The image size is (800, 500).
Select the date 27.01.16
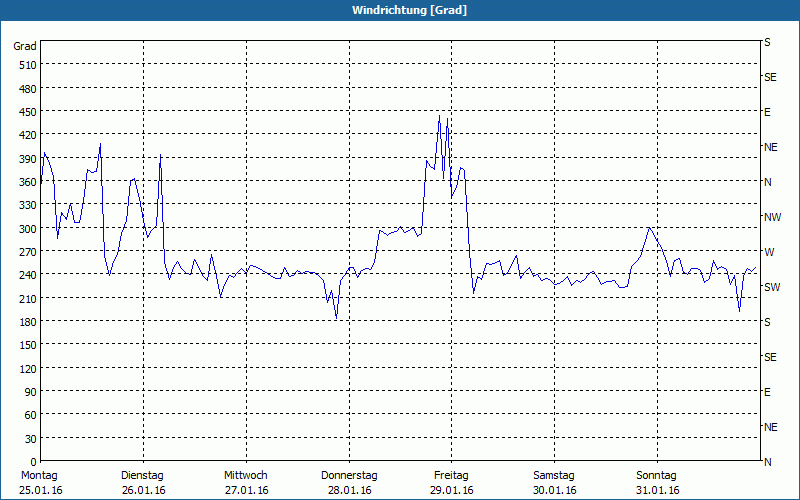[246, 490]
